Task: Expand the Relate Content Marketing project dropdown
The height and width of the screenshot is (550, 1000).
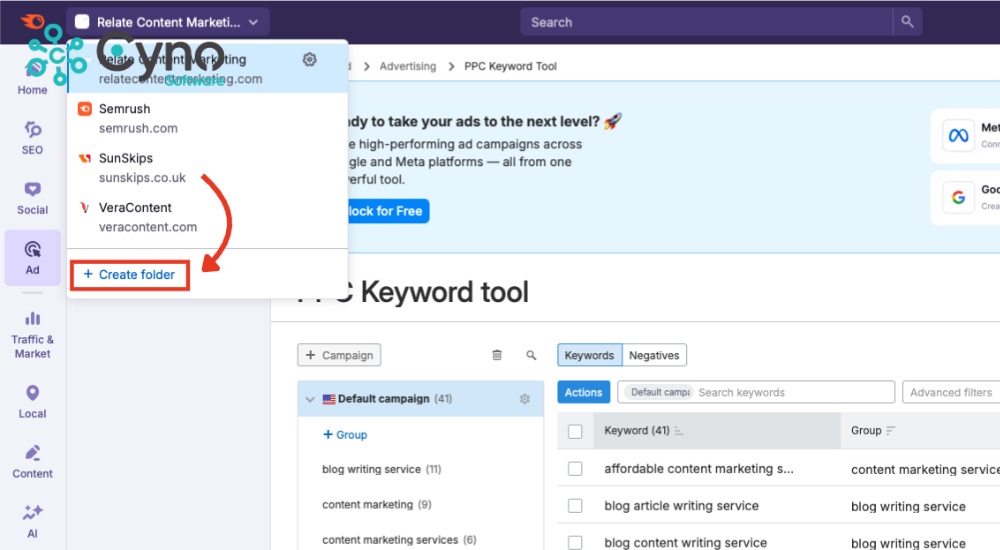Action: 168,21
